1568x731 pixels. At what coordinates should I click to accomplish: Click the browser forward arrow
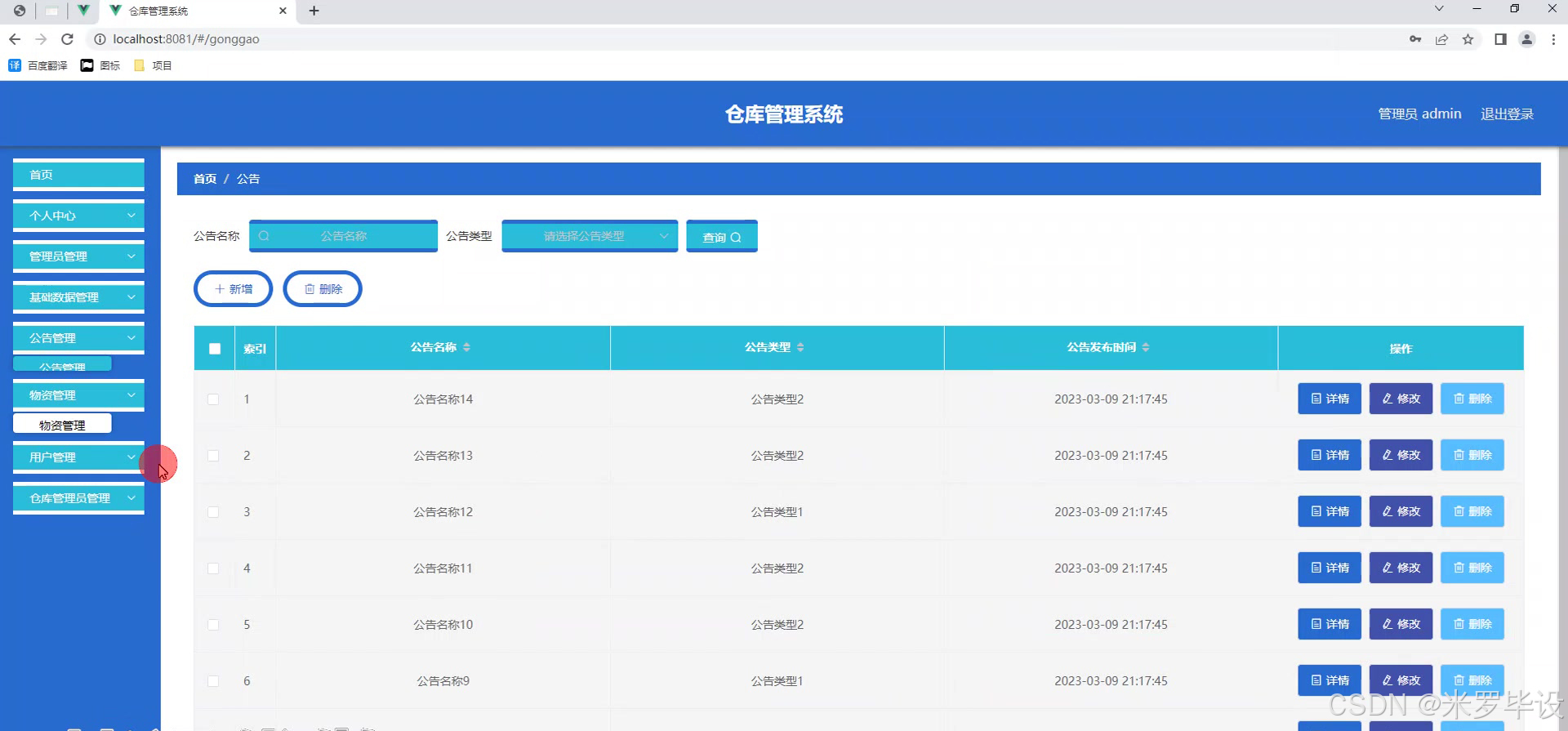pyautogui.click(x=41, y=39)
